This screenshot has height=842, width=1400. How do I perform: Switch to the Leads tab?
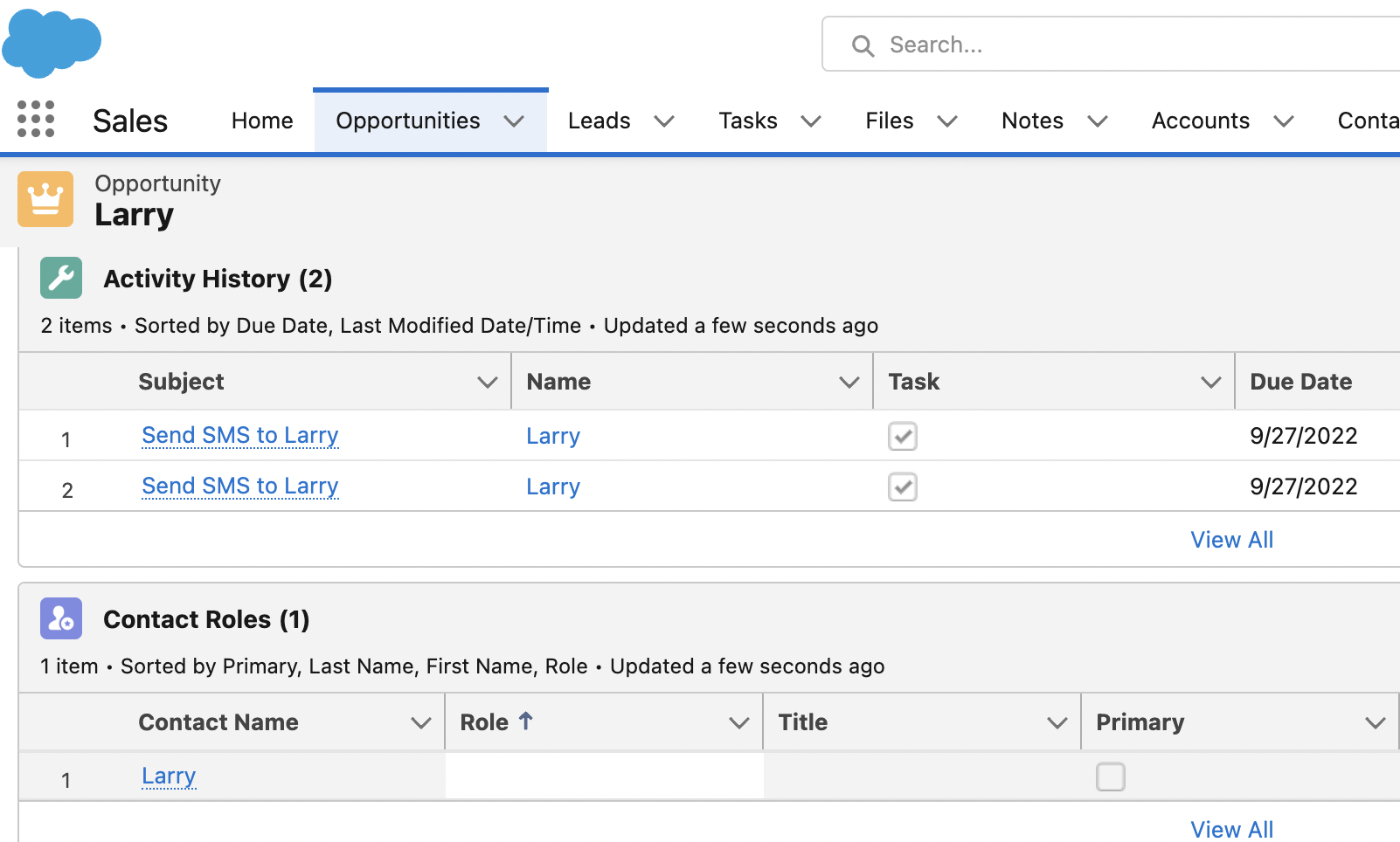[x=599, y=121]
